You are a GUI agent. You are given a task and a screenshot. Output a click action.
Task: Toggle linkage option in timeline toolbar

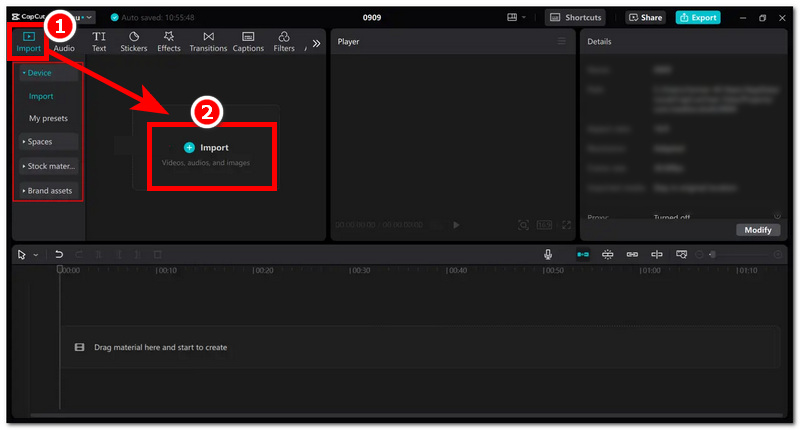[632, 255]
